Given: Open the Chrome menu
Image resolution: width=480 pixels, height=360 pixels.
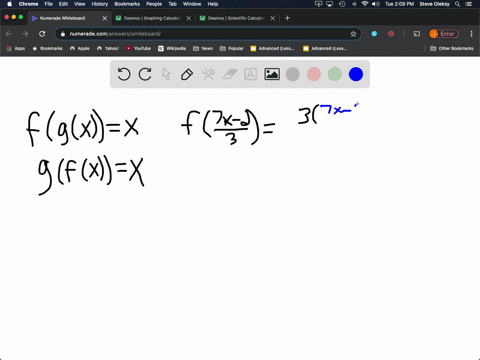Looking at the screenshot, I should 28,4.
